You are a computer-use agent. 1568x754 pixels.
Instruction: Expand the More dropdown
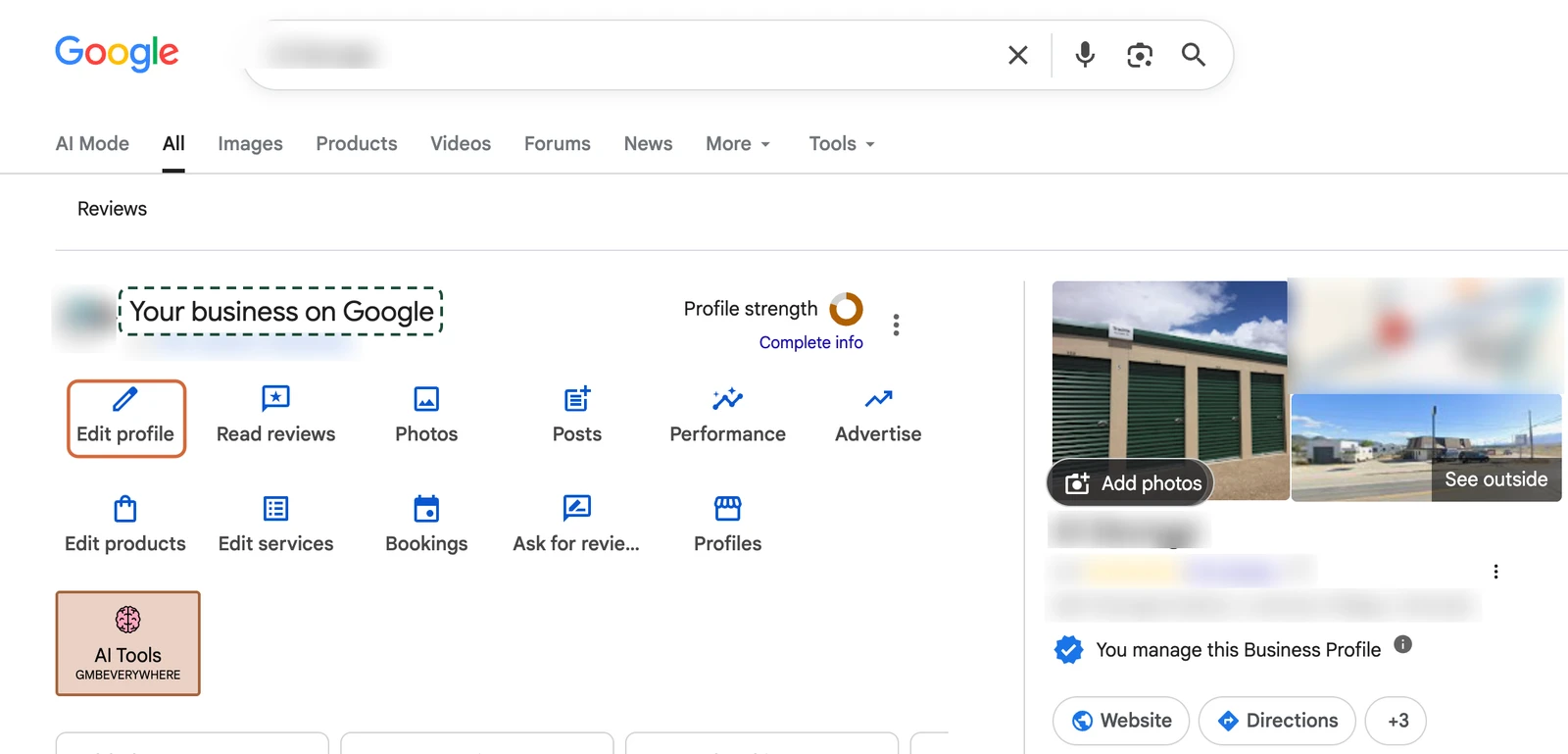[x=738, y=143]
